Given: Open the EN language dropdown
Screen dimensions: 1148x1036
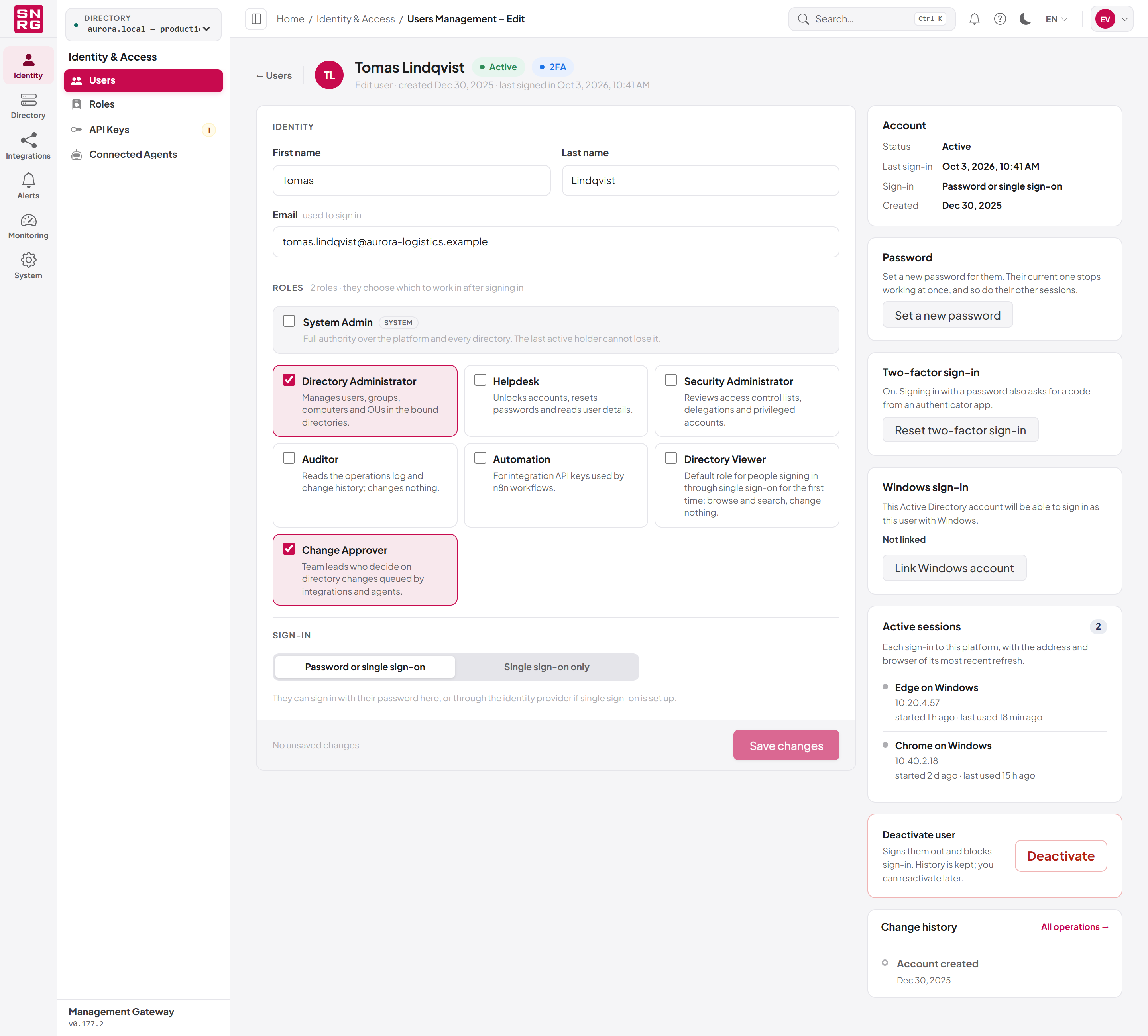Looking at the screenshot, I should (1056, 19).
